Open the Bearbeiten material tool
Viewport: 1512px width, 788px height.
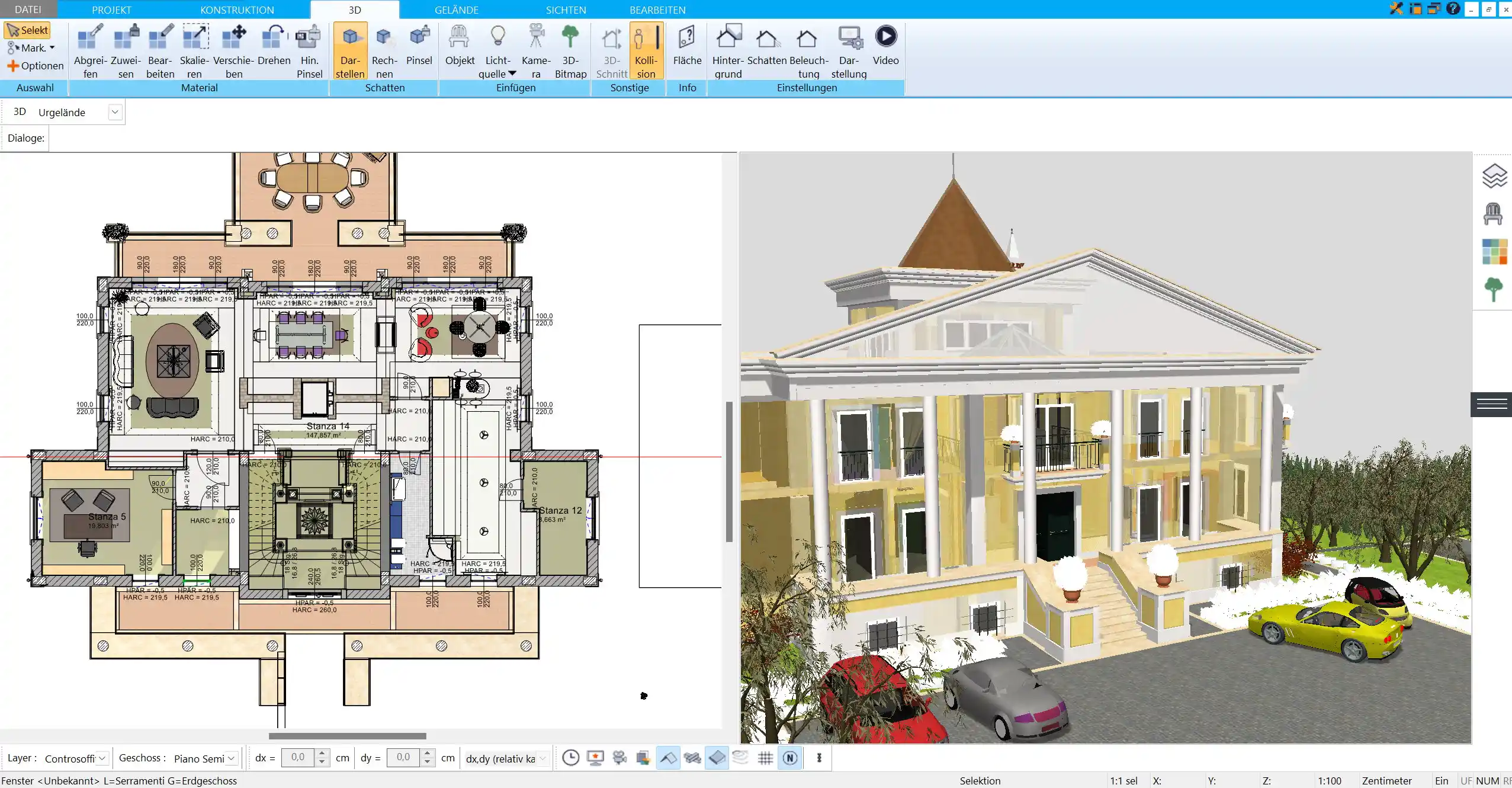[160, 51]
